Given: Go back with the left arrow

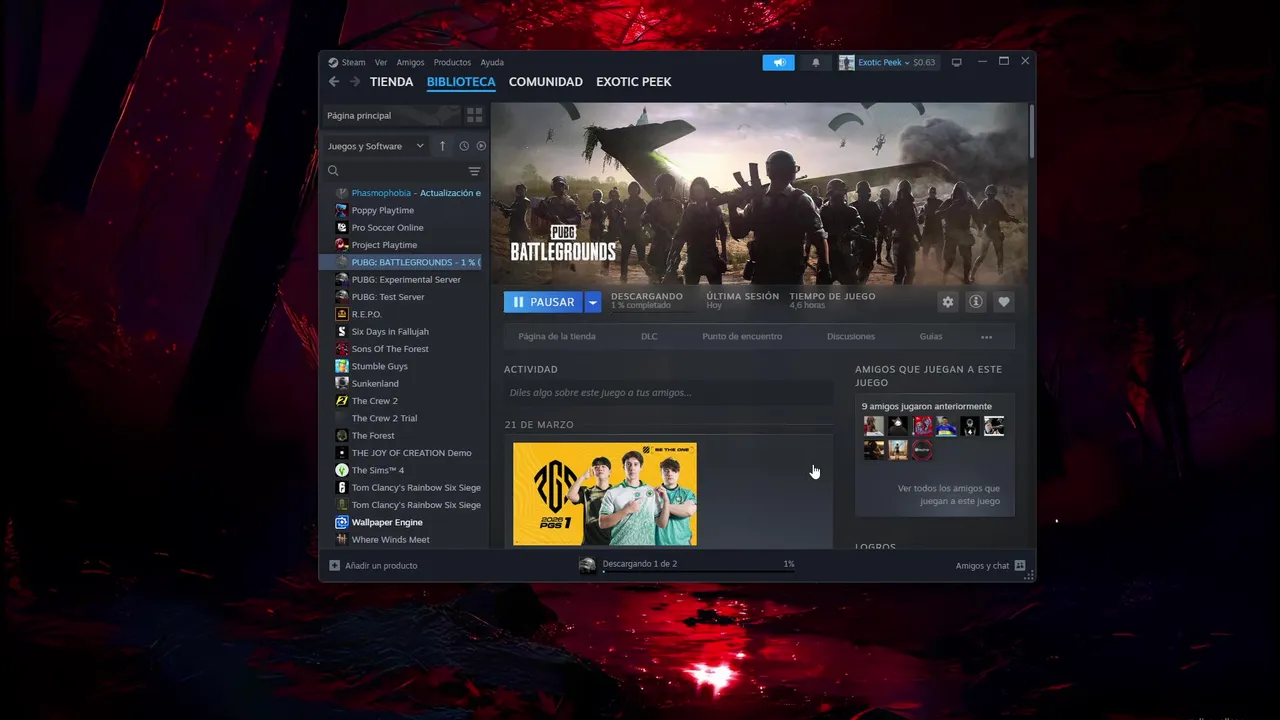Looking at the screenshot, I should 334,82.
